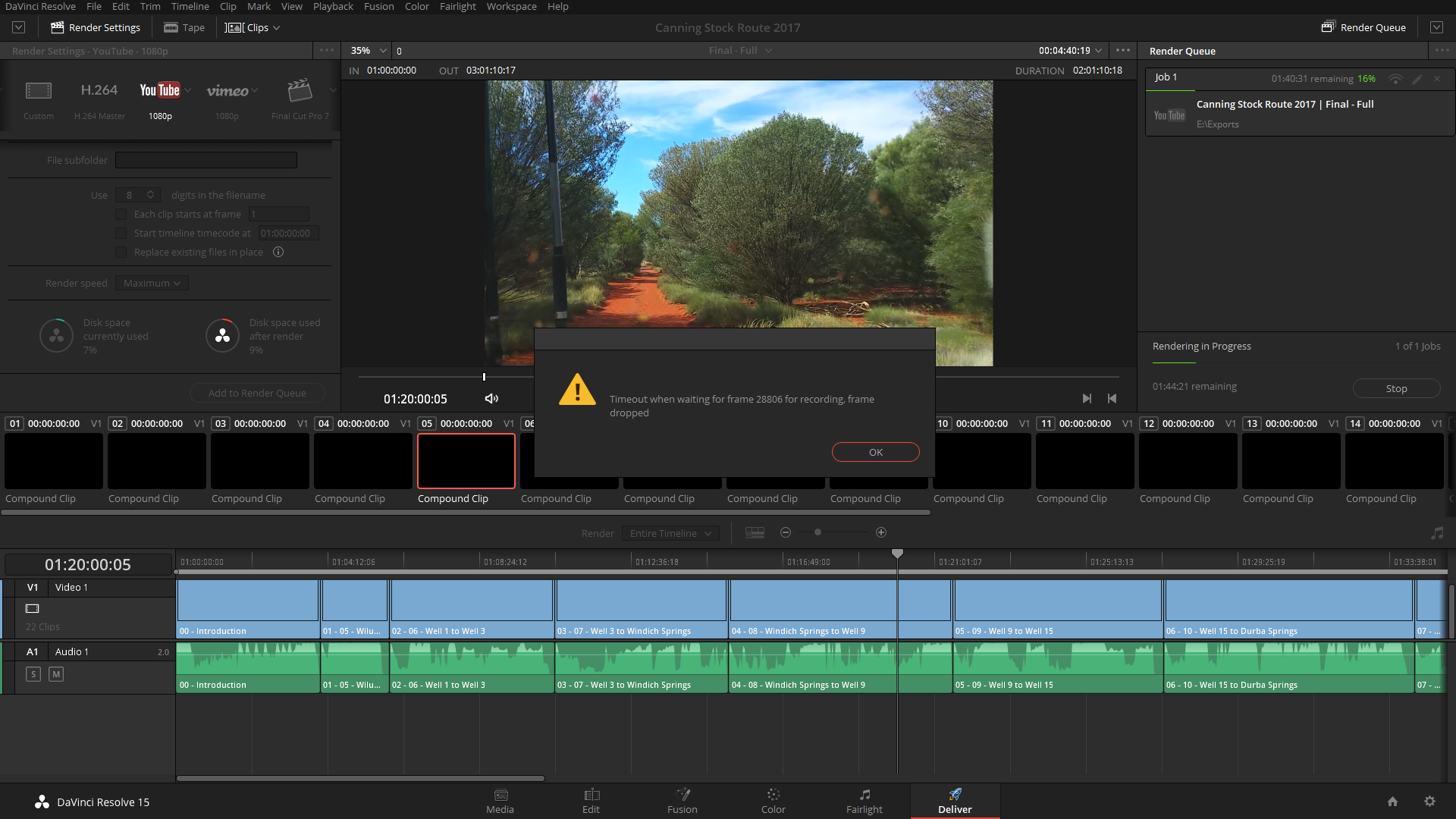The width and height of the screenshot is (1456, 819).
Task: Toggle the Tape button in toolbar
Action: (184, 27)
